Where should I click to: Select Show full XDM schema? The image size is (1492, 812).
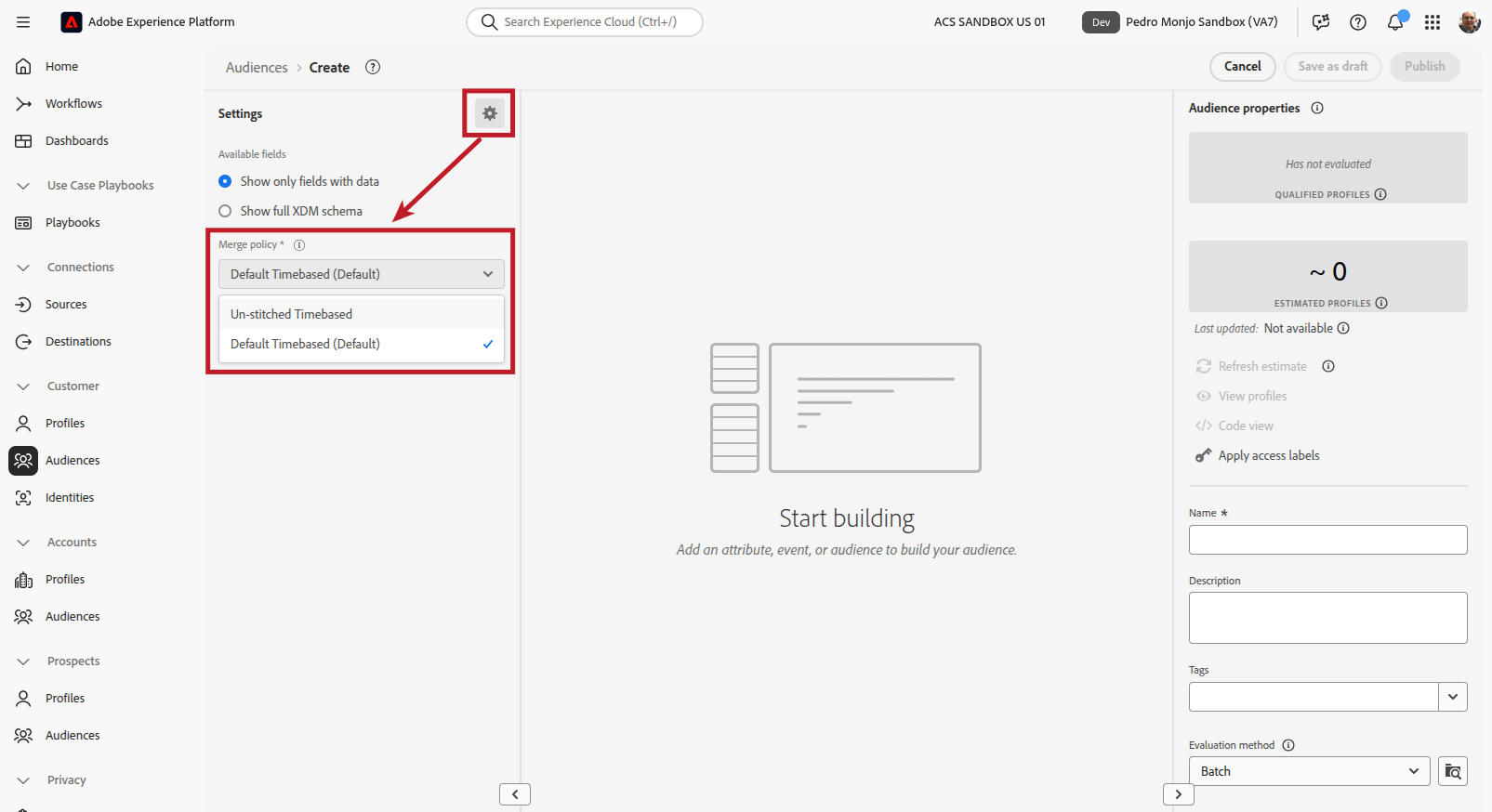click(225, 211)
